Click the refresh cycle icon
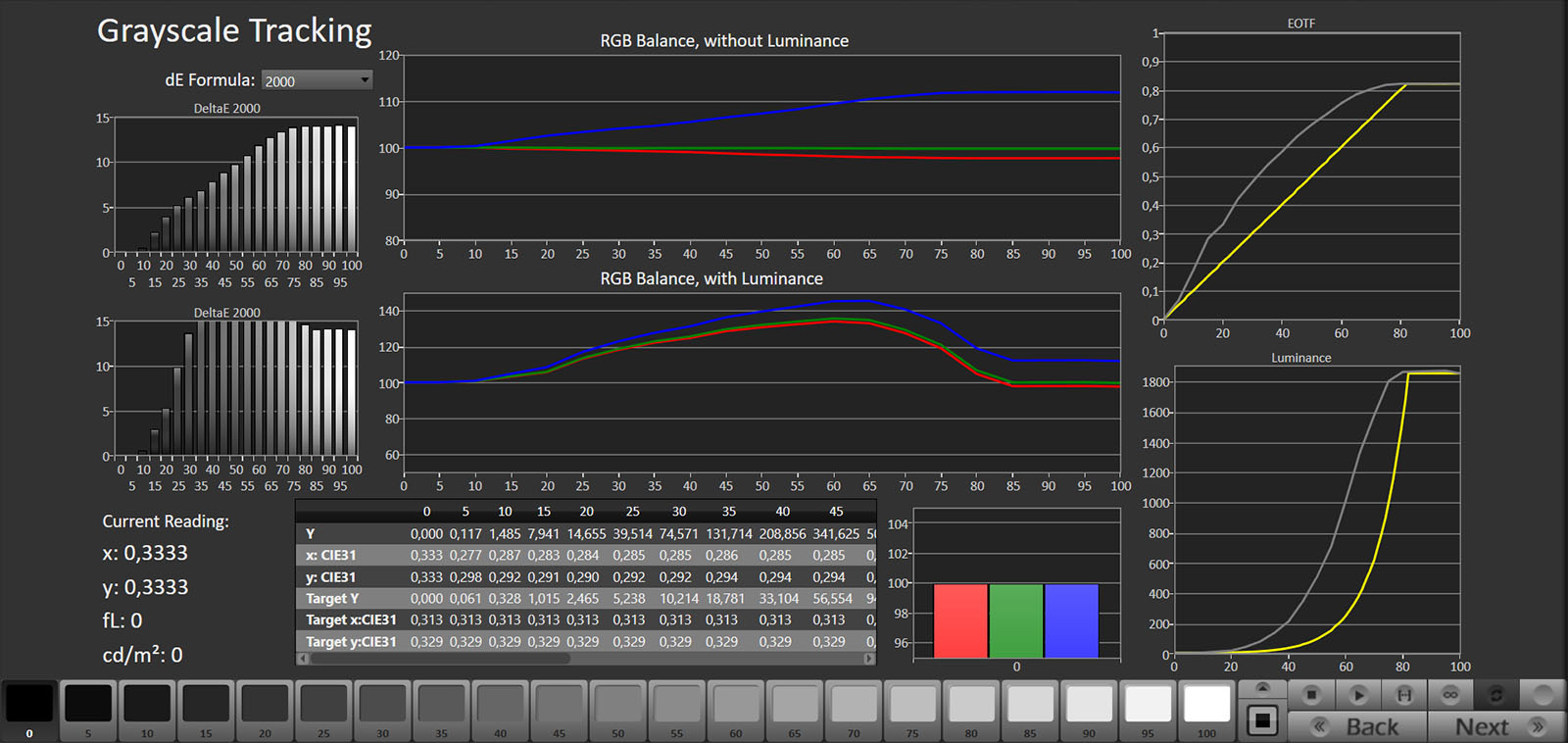 click(1495, 695)
